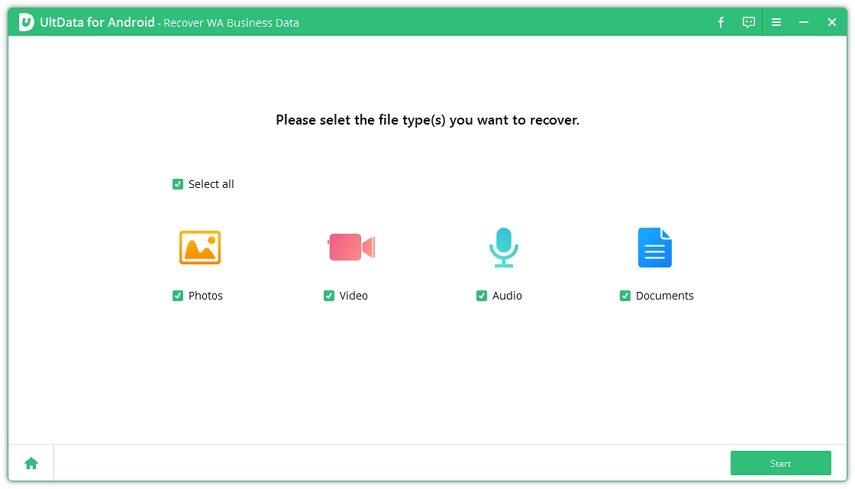Uncheck the Documents checkbox
The width and height of the screenshot is (855, 489).
tap(625, 295)
